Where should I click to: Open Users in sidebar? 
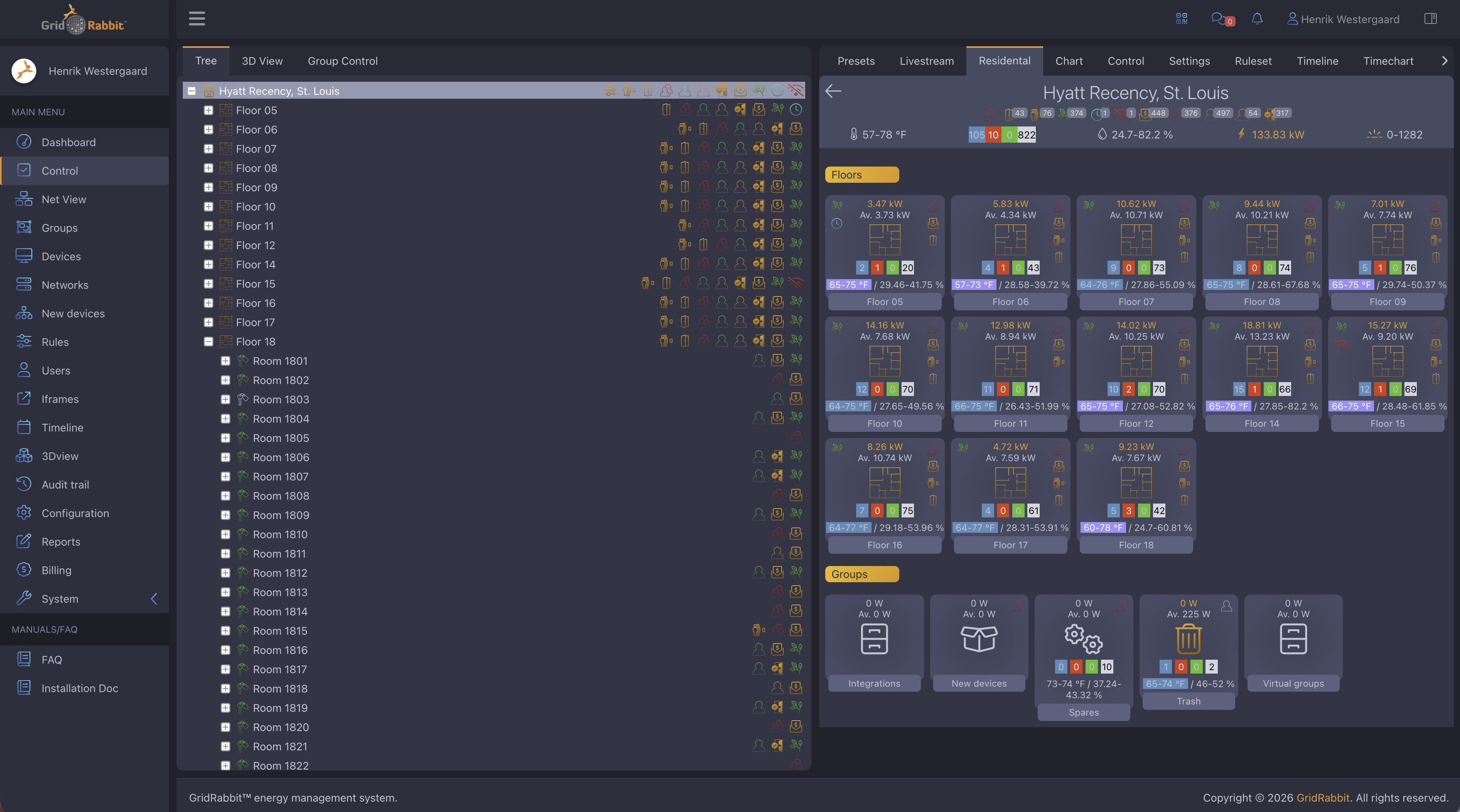point(84,371)
